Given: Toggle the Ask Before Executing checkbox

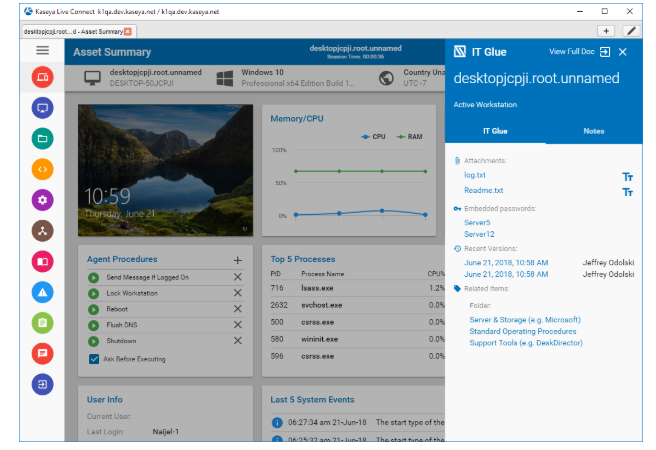Looking at the screenshot, I should 94,358.
